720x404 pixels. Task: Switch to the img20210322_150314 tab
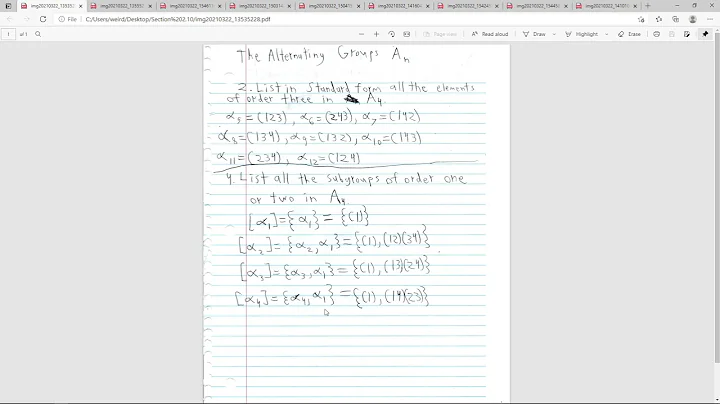[x=259, y=6]
